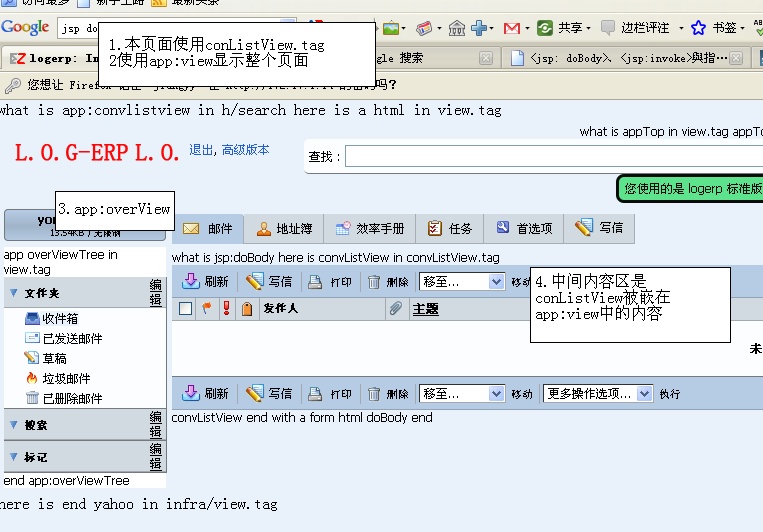Click the key icon in the password bar
Viewport: 763px width, 532px height.
click(x=13, y=86)
